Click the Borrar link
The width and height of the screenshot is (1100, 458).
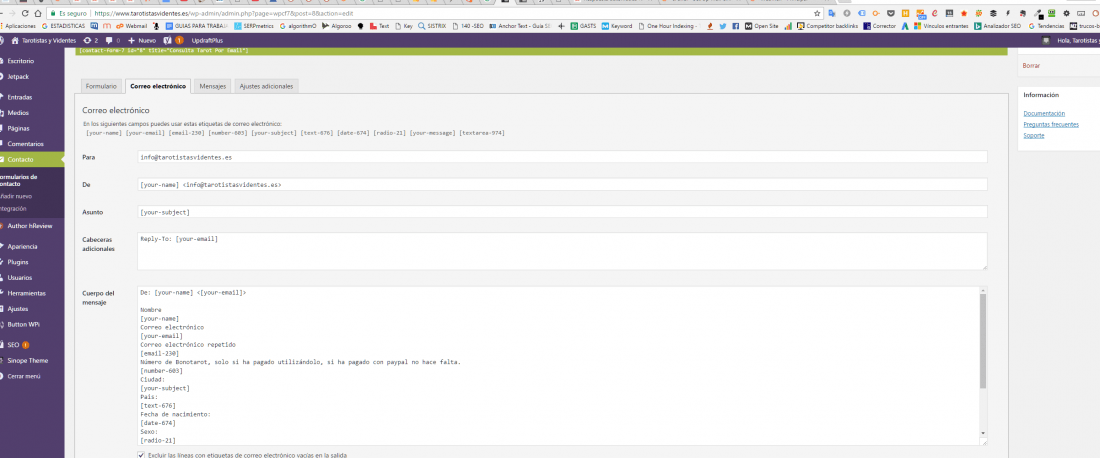(x=1031, y=65)
